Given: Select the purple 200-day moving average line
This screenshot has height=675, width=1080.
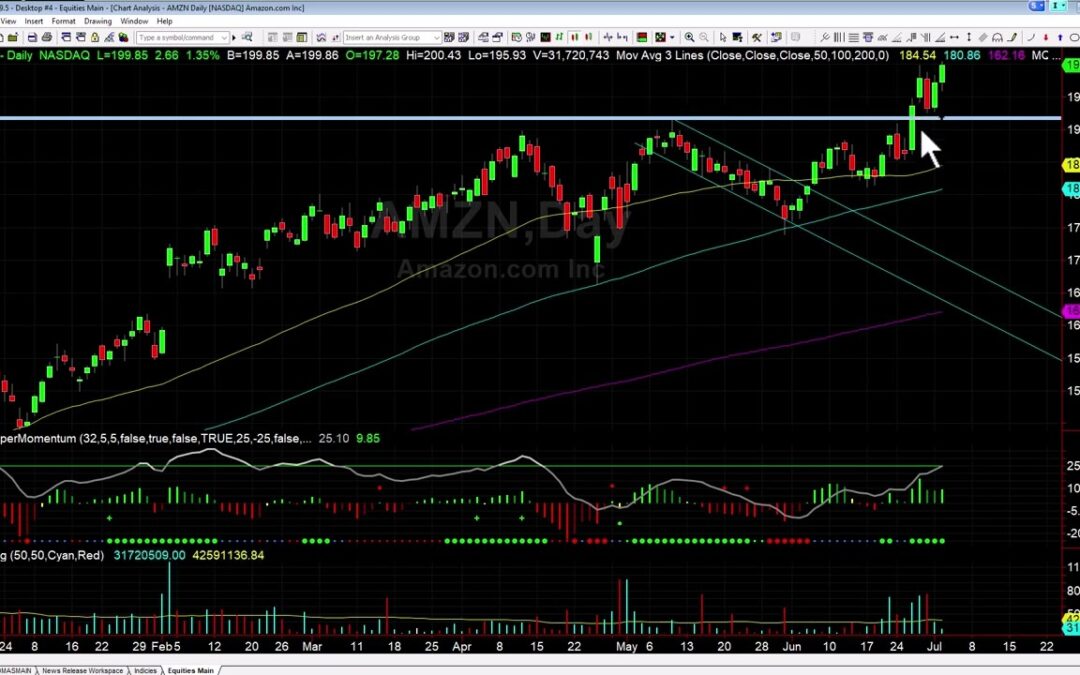Looking at the screenshot, I should coord(675,372).
